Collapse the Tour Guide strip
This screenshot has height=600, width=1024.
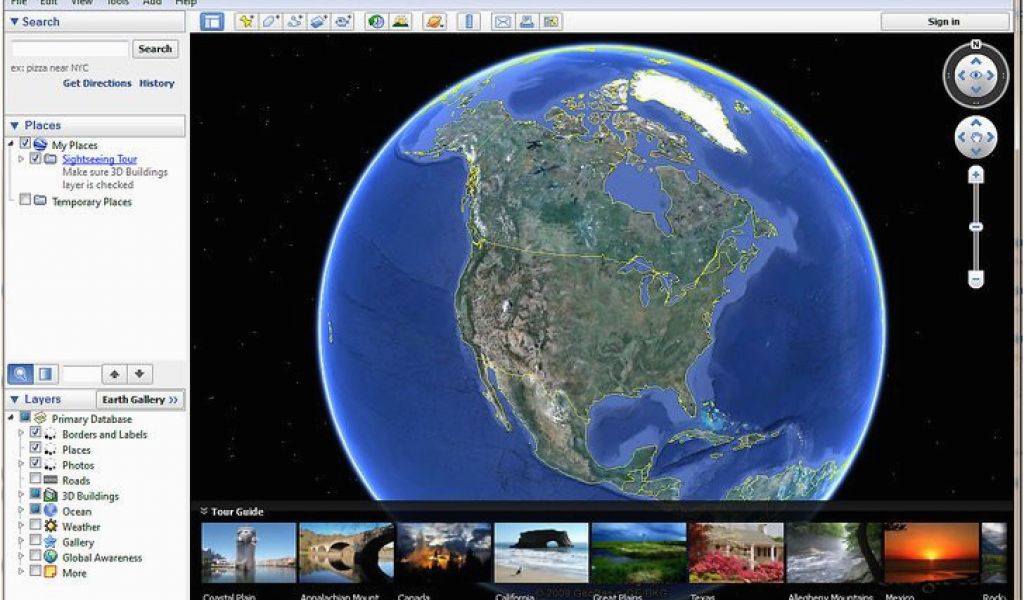click(204, 511)
